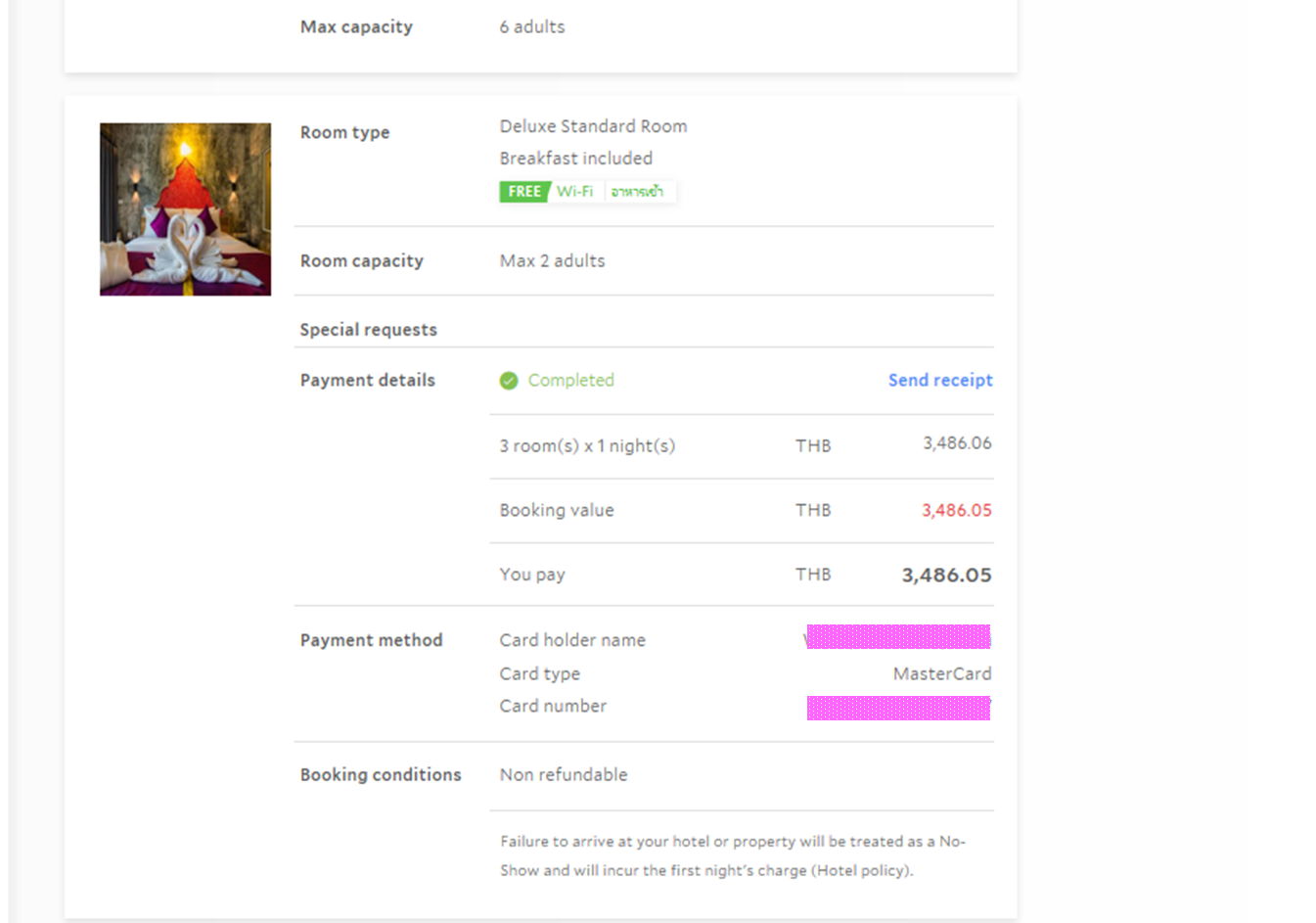Click the Max 2 adults capacity value
This screenshot has width=1316, height=923.
tap(553, 260)
